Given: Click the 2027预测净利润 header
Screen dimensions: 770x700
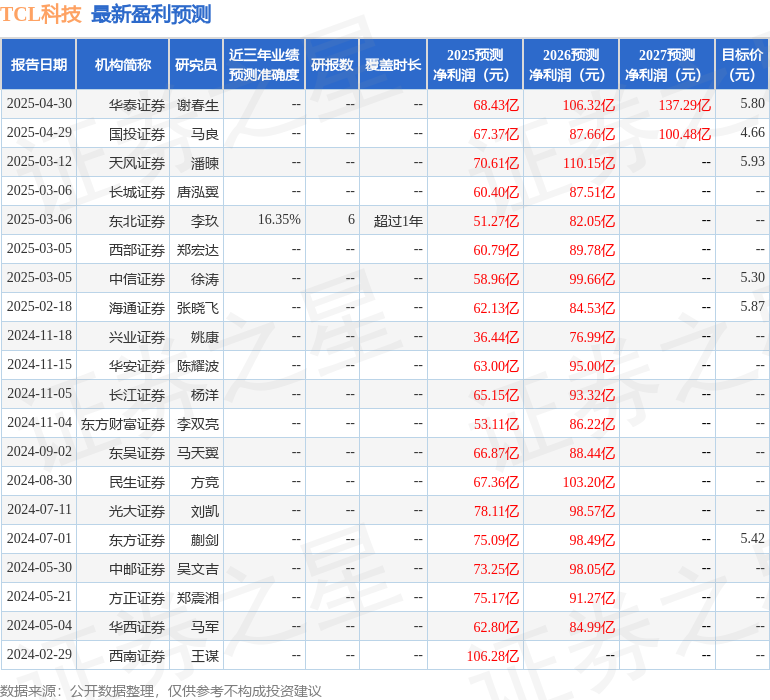Looking at the screenshot, I should [666, 64].
